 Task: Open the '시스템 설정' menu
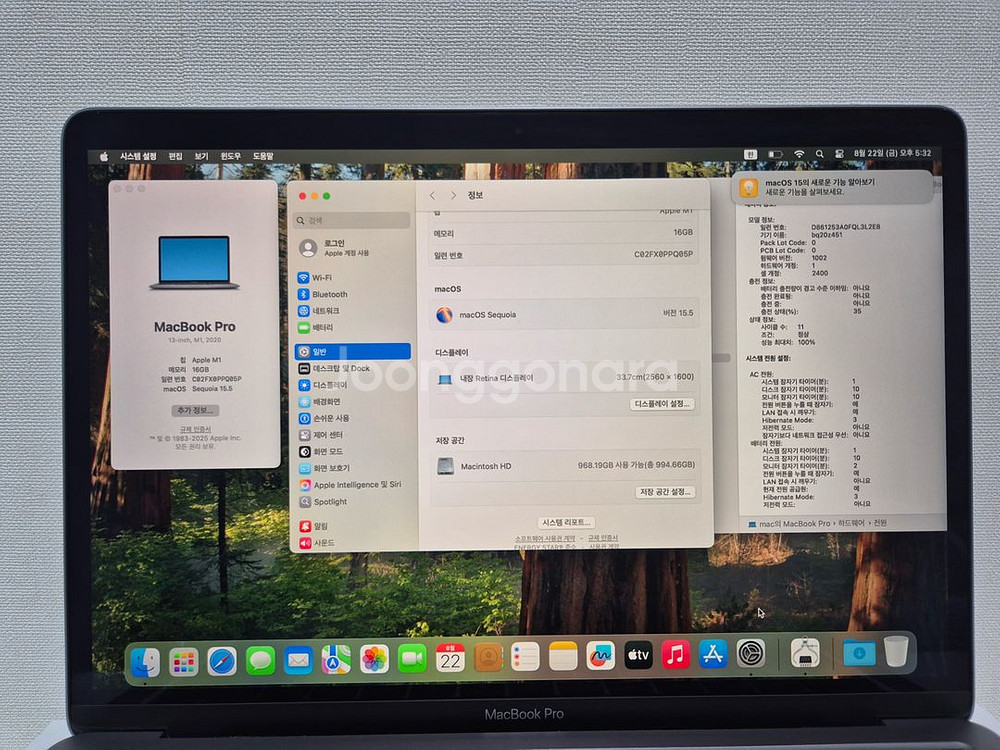[138, 156]
